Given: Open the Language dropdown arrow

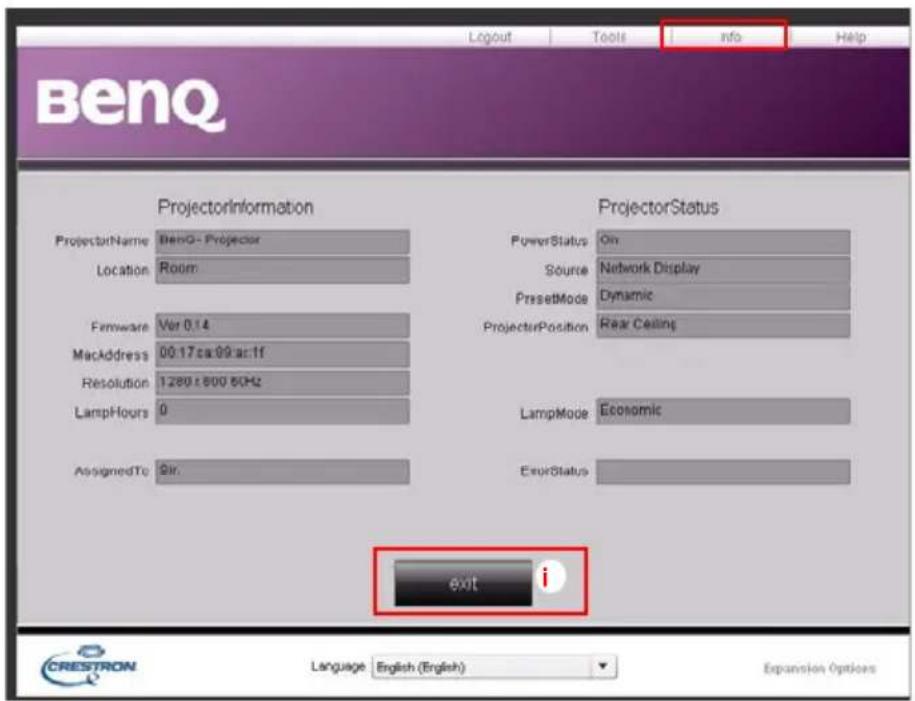Looking at the screenshot, I should (603, 667).
